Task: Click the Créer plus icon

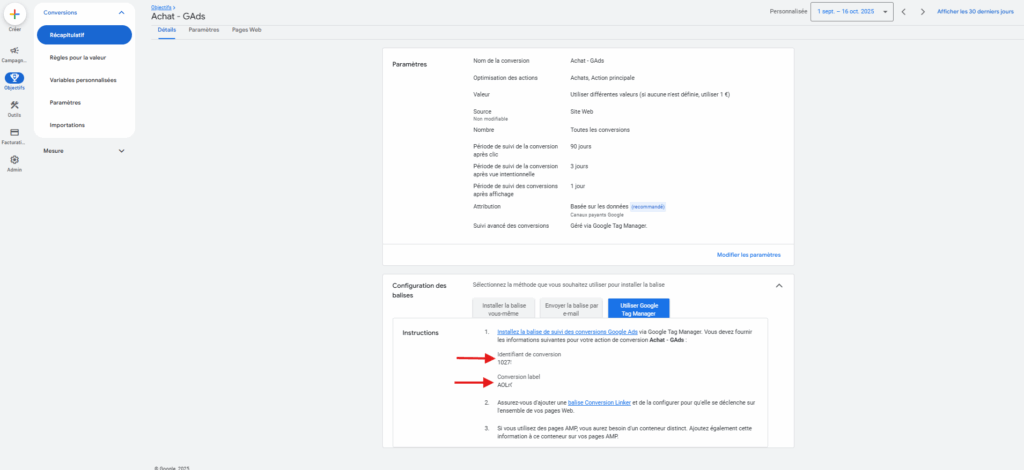Action: [x=14, y=14]
